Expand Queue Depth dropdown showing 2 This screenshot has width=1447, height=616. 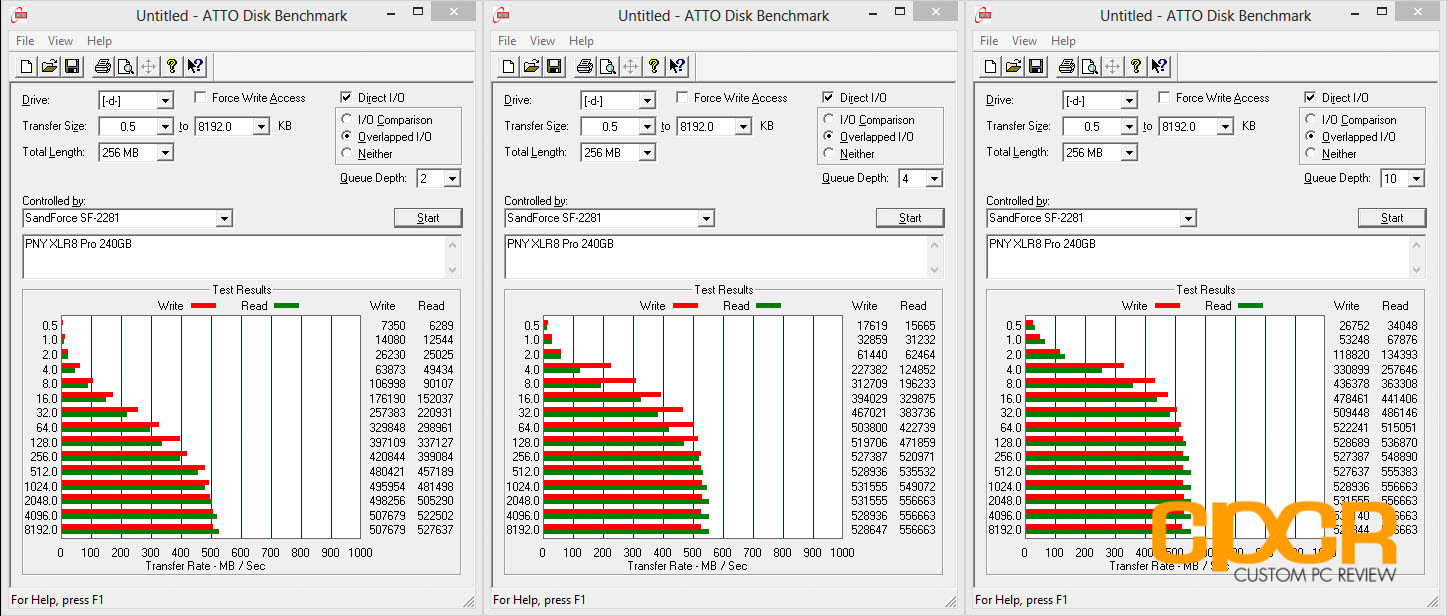452,178
